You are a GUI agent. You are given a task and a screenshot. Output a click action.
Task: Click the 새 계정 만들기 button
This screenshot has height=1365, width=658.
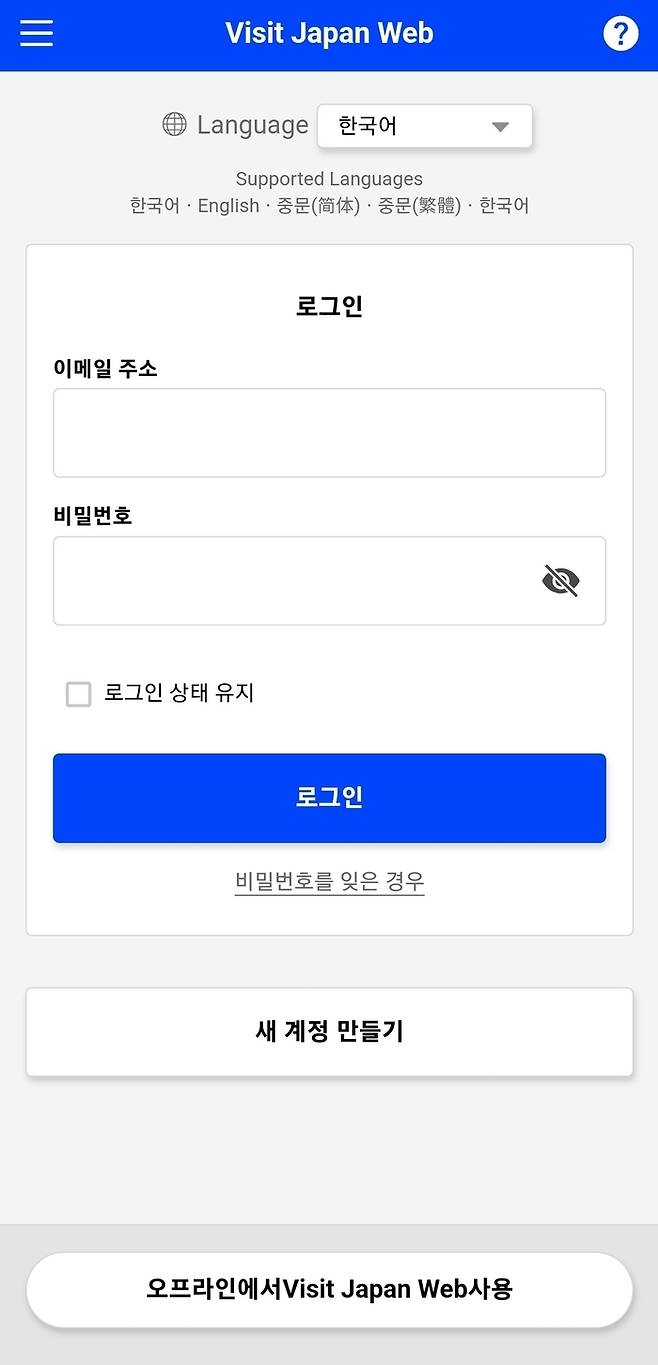(x=329, y=1032)
